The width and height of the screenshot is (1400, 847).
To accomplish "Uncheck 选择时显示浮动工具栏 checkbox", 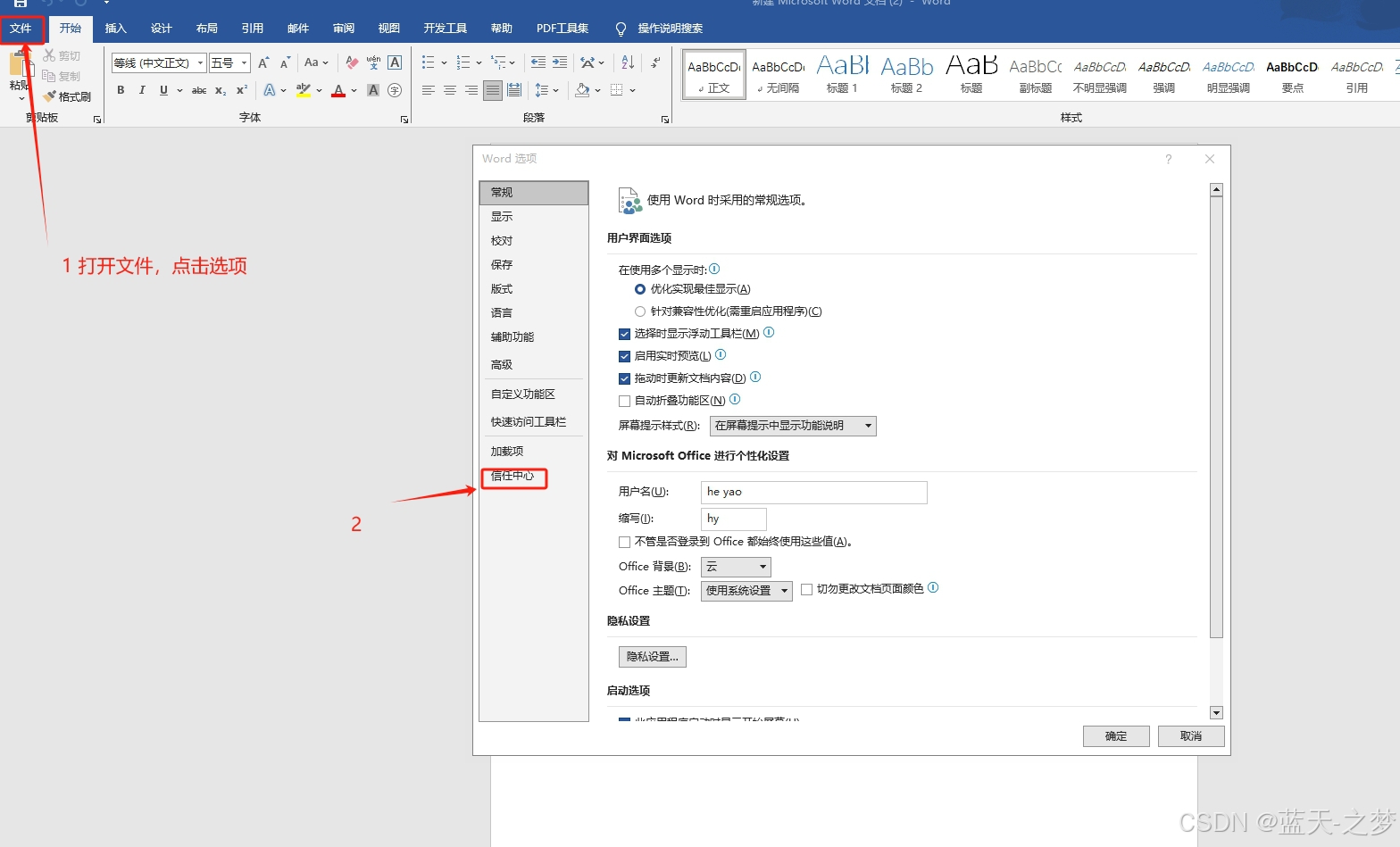I will (x=624, y=334).
